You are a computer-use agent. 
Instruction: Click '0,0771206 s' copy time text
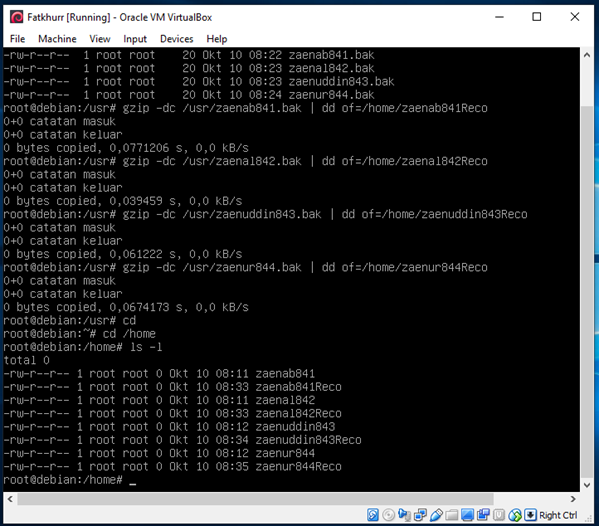[149, 148]
